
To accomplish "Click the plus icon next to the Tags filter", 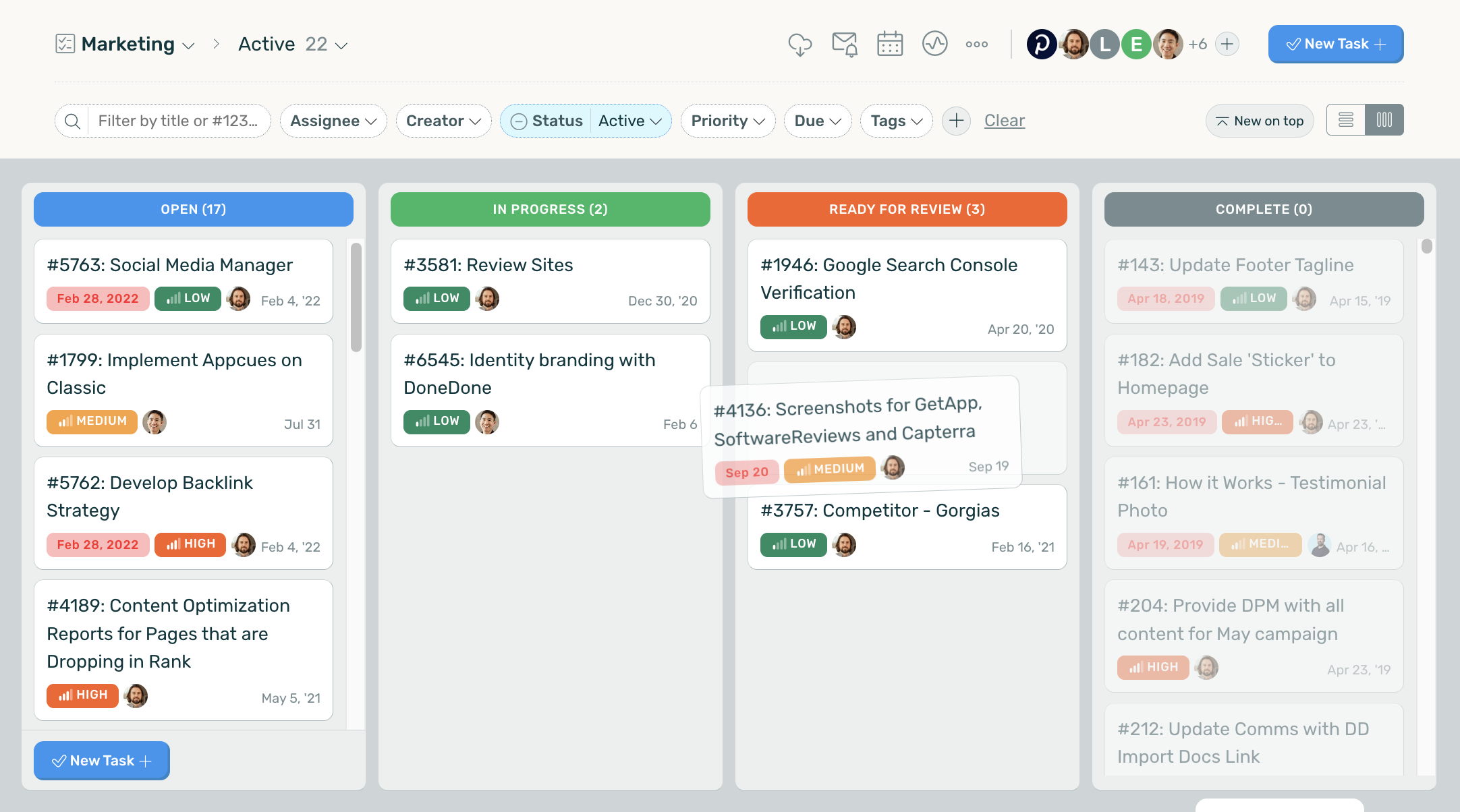I will [956, 121].
